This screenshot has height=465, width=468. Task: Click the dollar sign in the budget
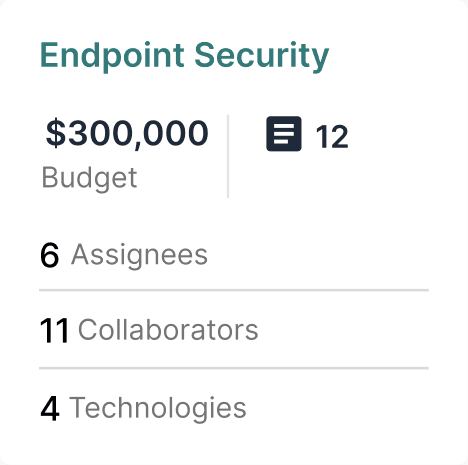tap(56, 133)
